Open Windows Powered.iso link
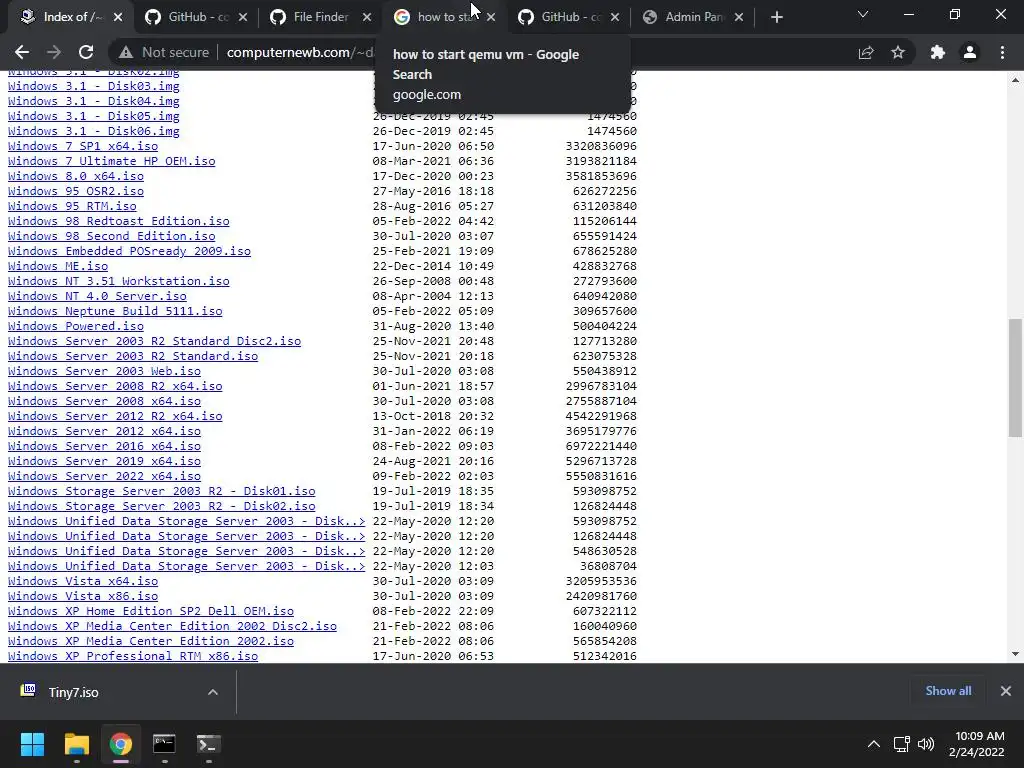This screenshot has height=768, width=1024. click(x=76, y=326)
